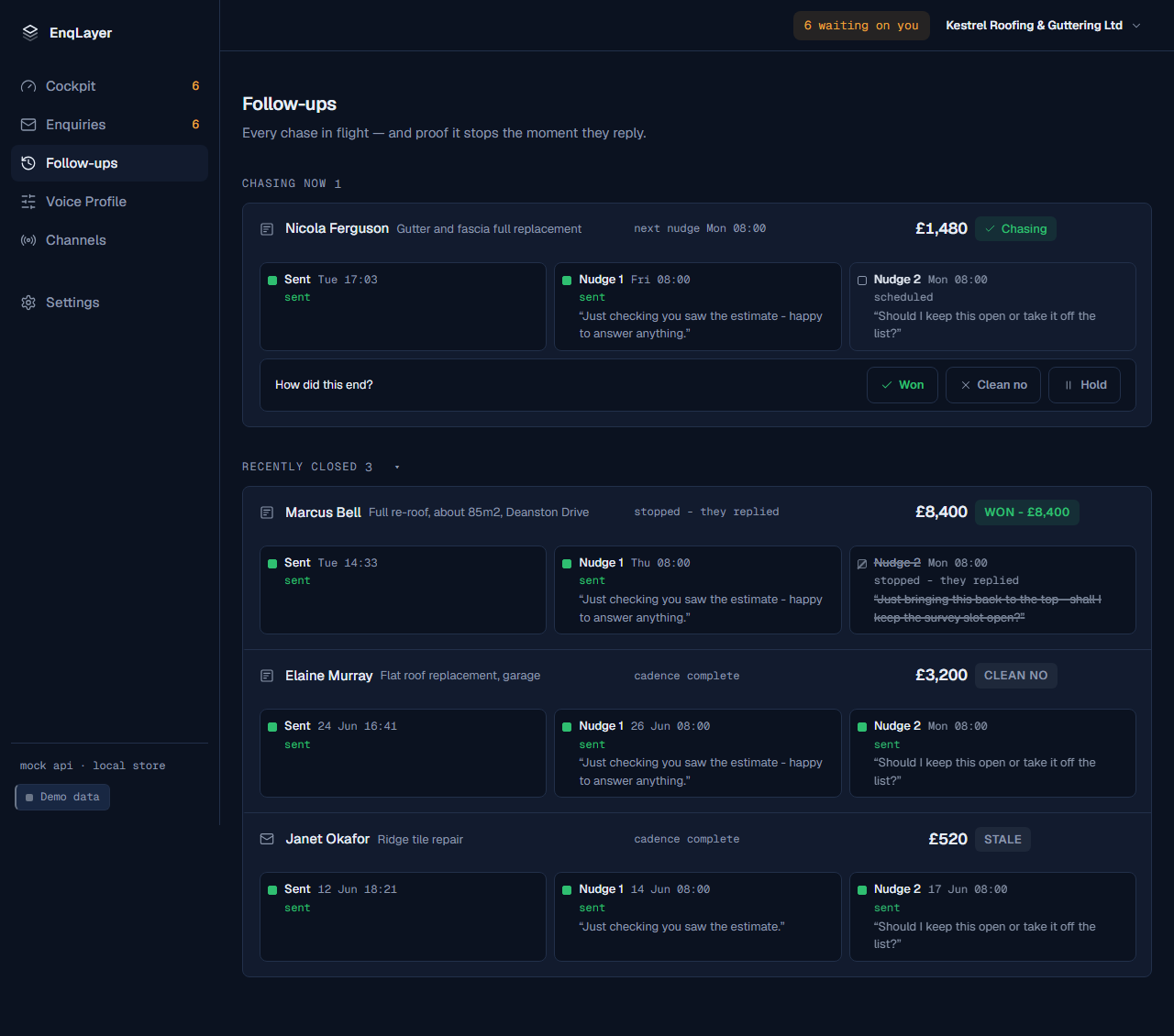Mark Nicola Ferguson's enquiry as Won
1174x1036 pixels.
tap(903, 385)
